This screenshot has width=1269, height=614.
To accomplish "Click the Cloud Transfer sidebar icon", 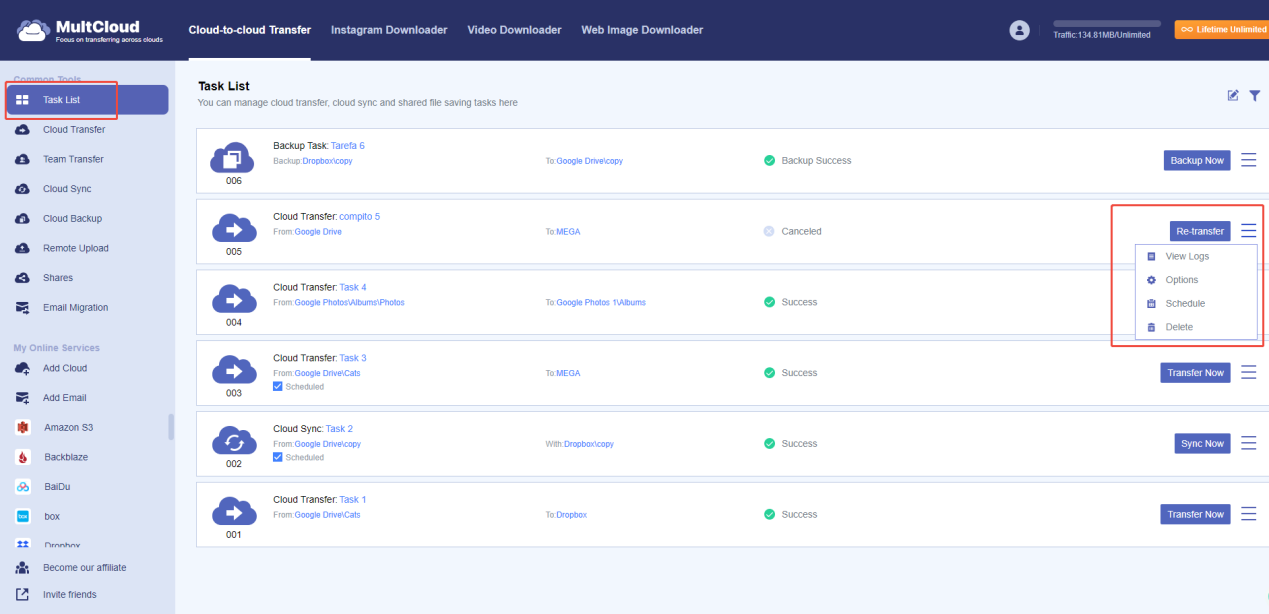I will [22, 129].
